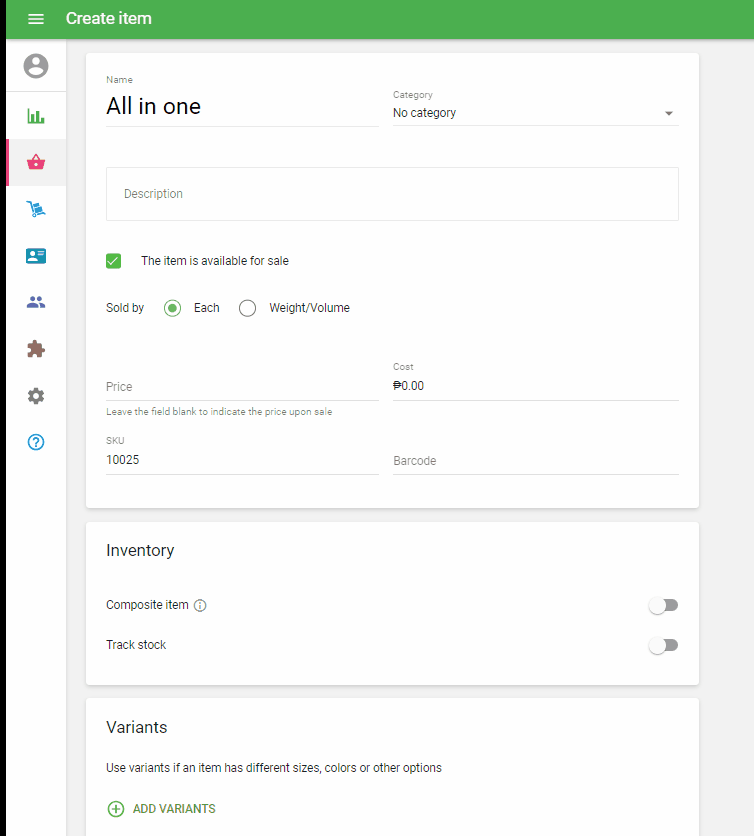Open the hamburger navigation menu

36,19
